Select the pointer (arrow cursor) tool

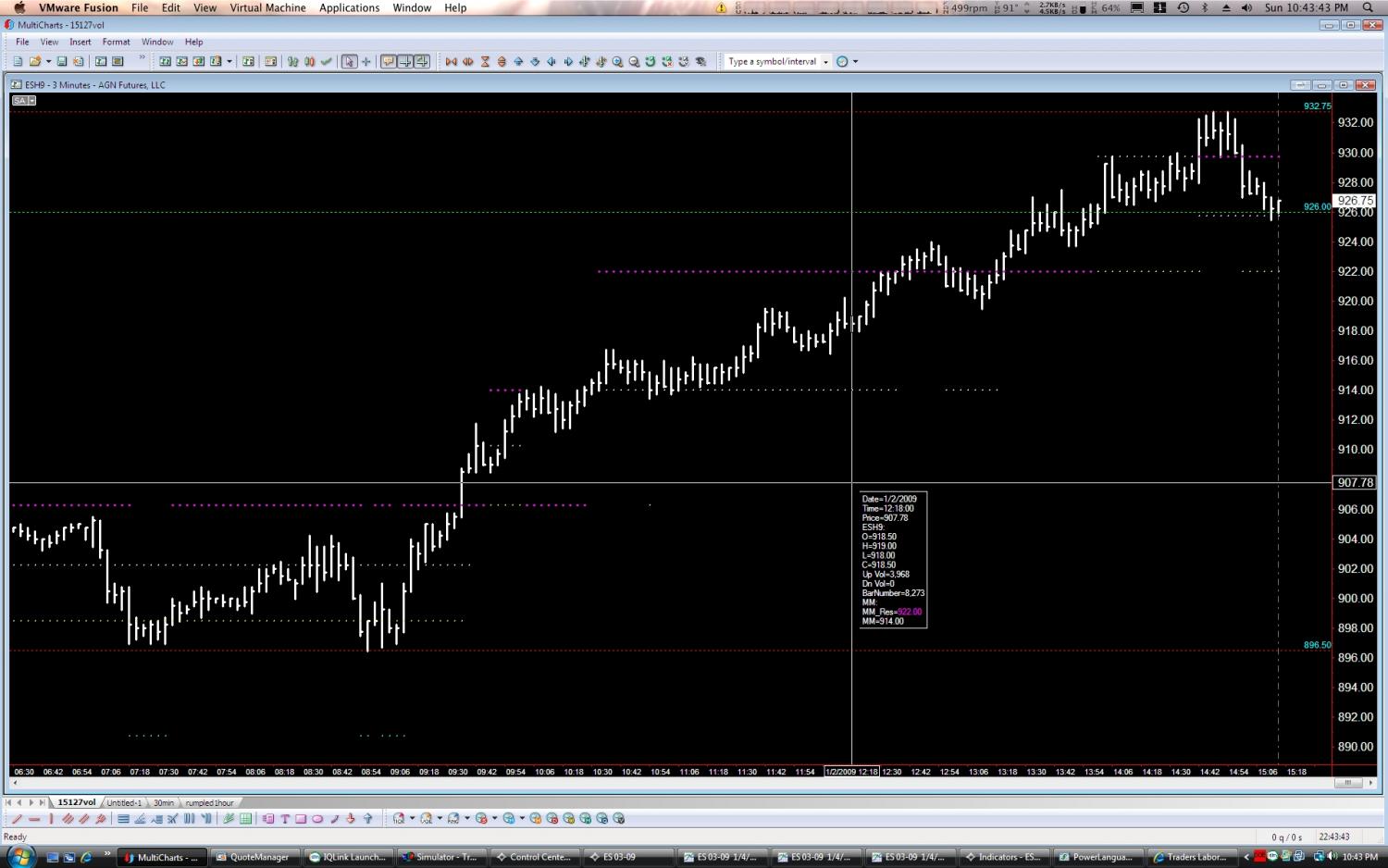349,61
